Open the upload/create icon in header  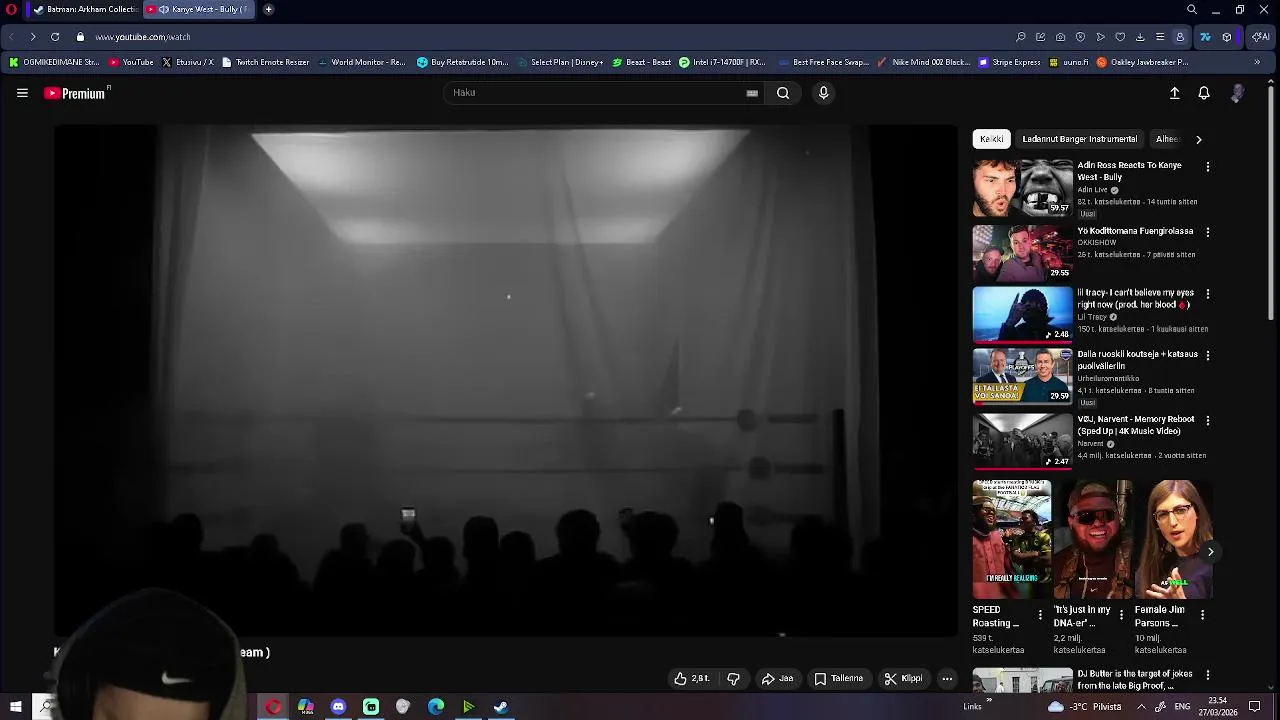[1175, 93]
